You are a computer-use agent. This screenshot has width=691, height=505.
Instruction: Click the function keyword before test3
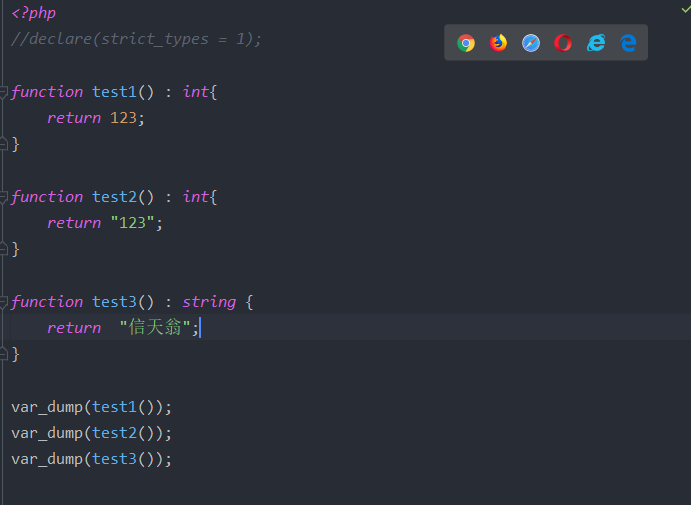pos(47,302)
